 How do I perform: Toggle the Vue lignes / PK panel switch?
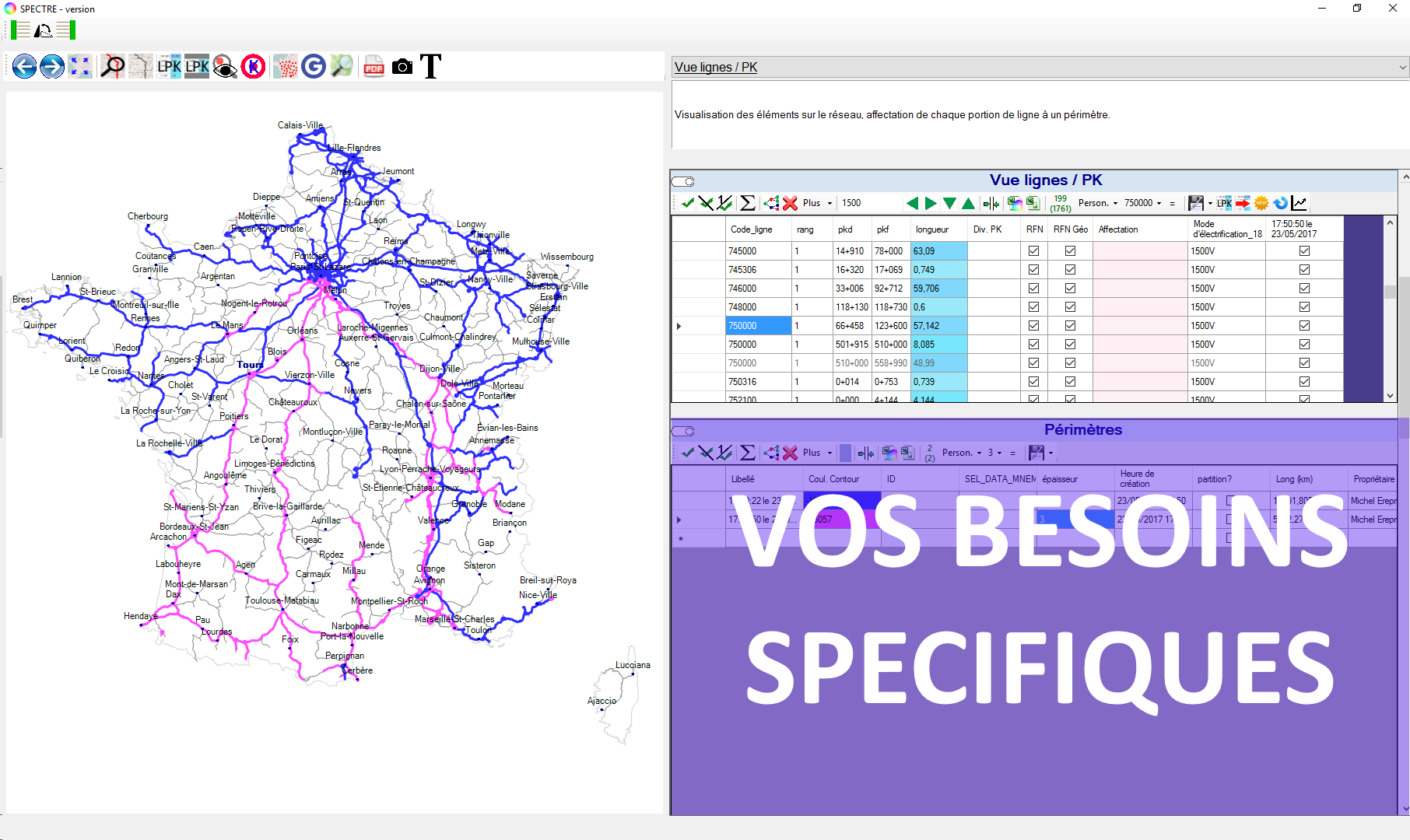click(x=683, y=181)
